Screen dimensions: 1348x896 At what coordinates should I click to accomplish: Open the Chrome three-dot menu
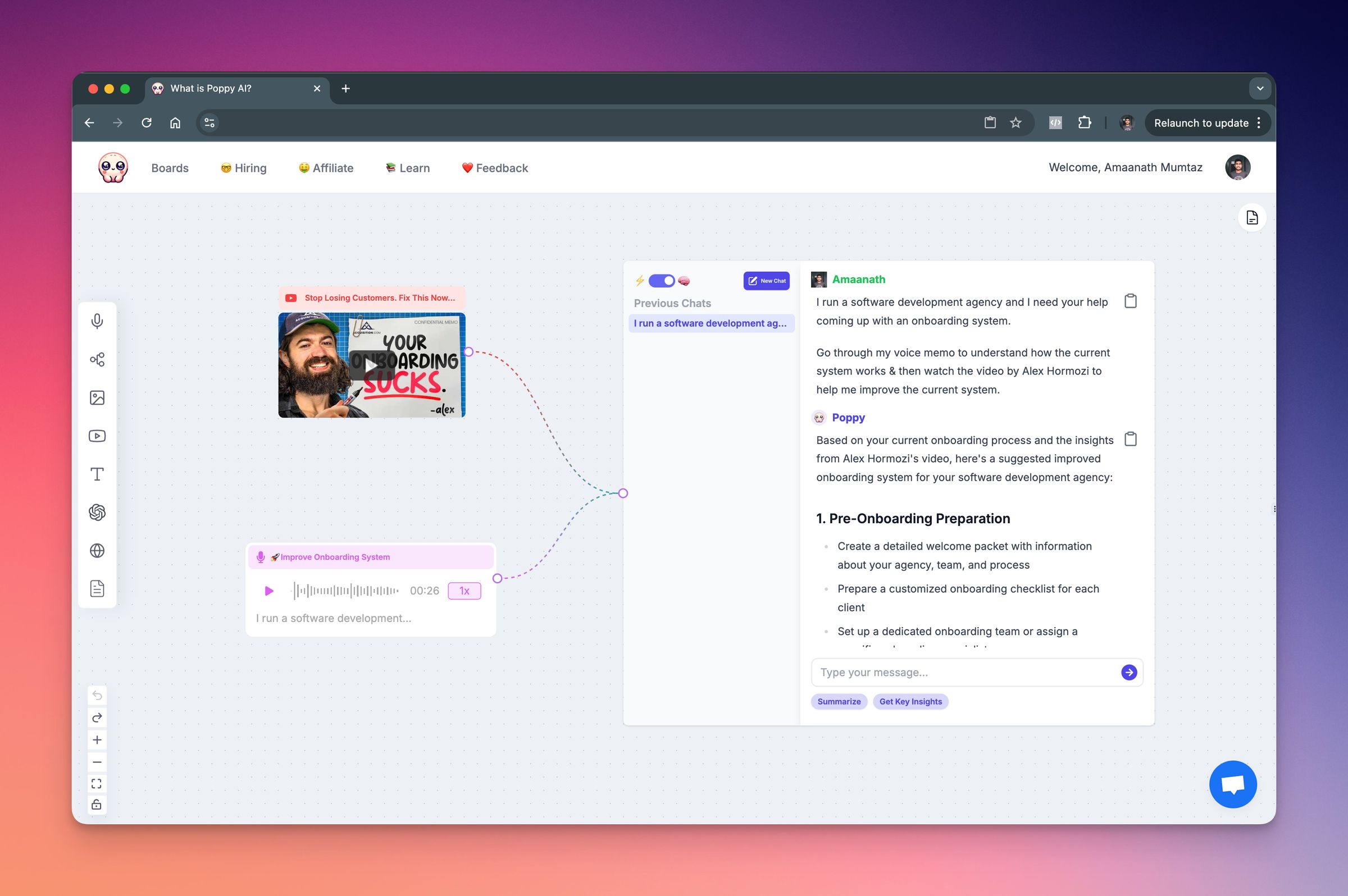pyautogui.click(x=1258, y=123)
